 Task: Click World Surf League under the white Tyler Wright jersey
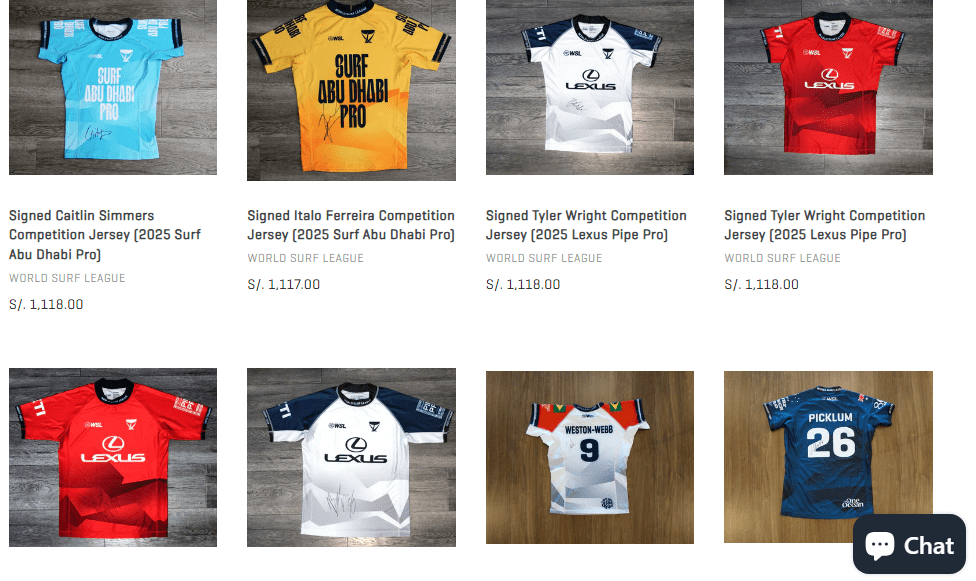544,258
